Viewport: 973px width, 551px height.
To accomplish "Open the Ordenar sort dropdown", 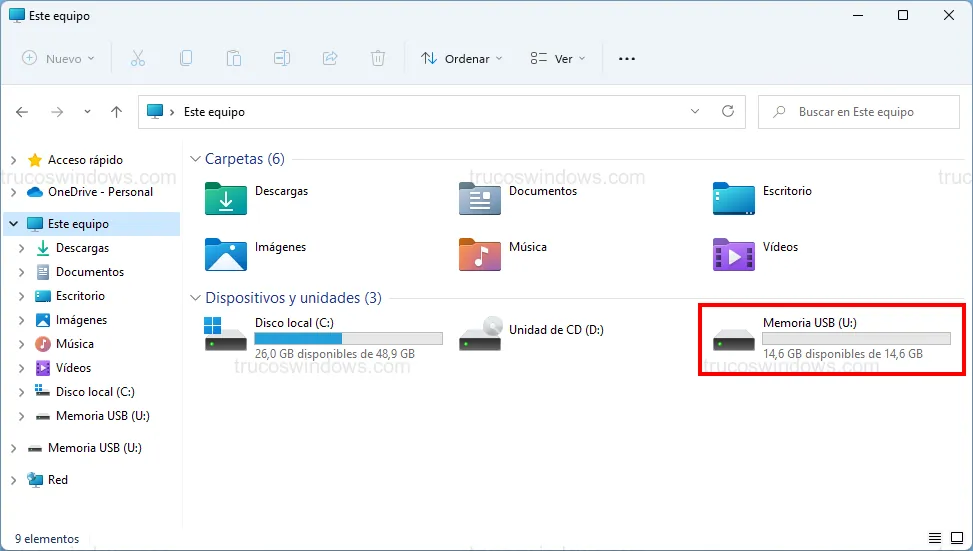I will (x=461, y=59).
